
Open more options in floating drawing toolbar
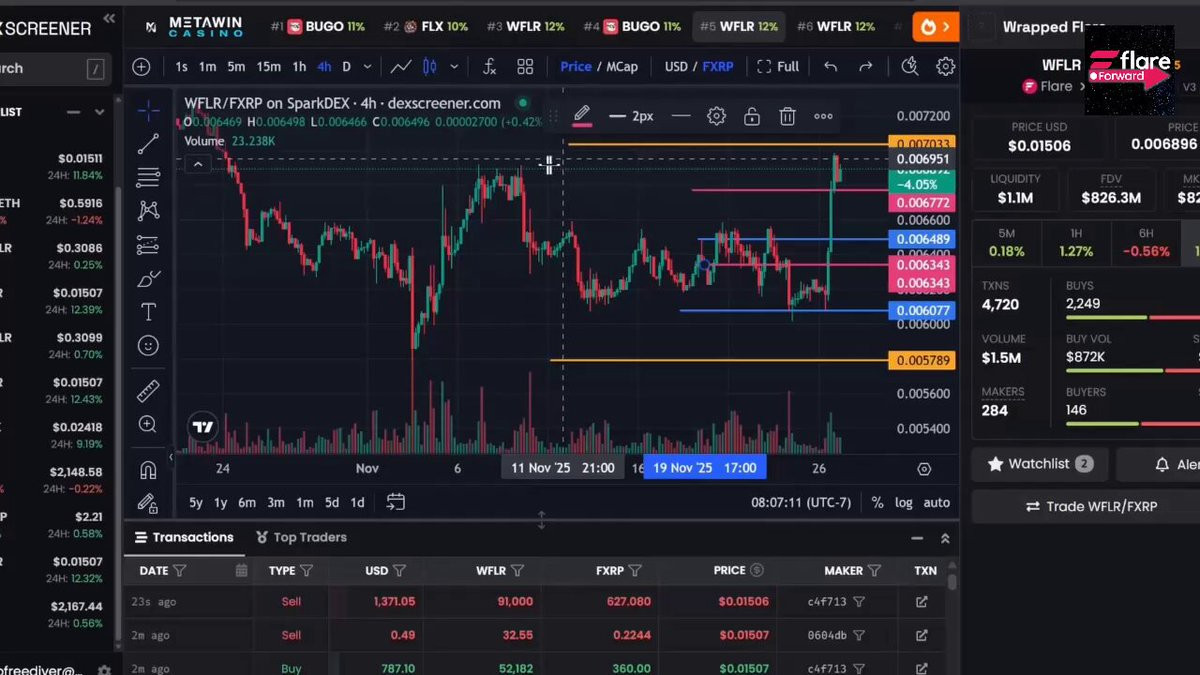(x=823, y=116)
